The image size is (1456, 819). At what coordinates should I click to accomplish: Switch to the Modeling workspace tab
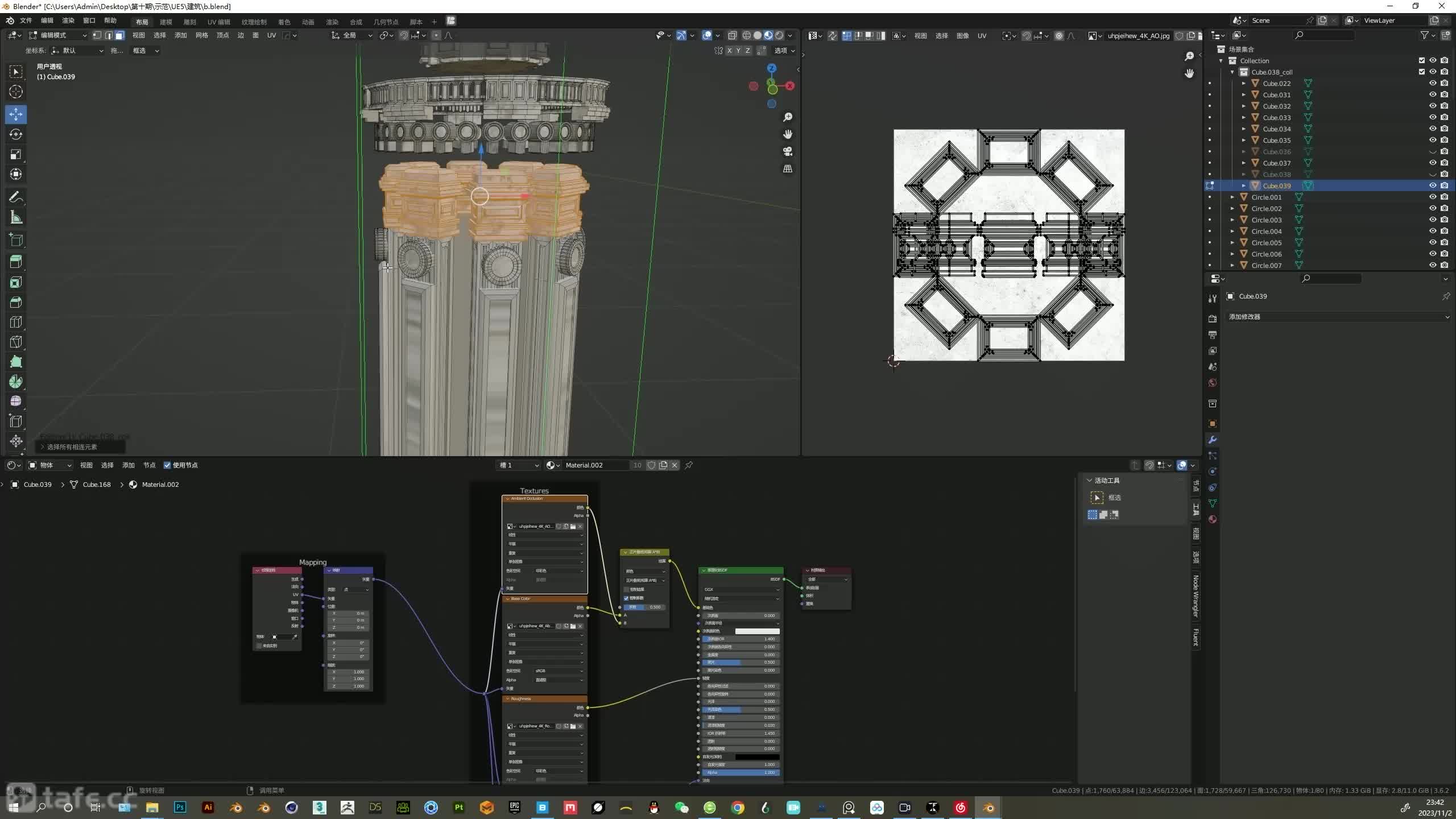166,22
